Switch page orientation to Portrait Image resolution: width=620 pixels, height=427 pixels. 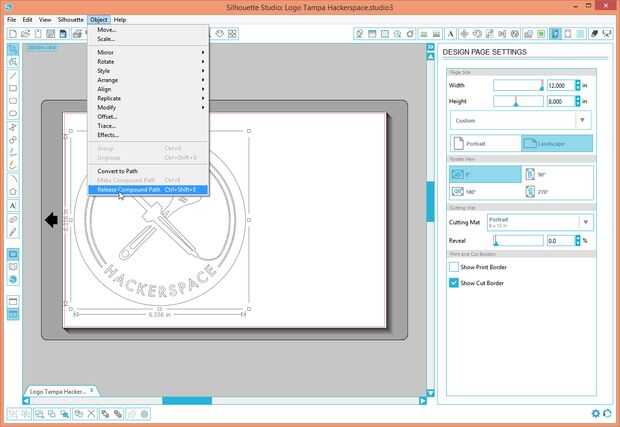point(486,143)
